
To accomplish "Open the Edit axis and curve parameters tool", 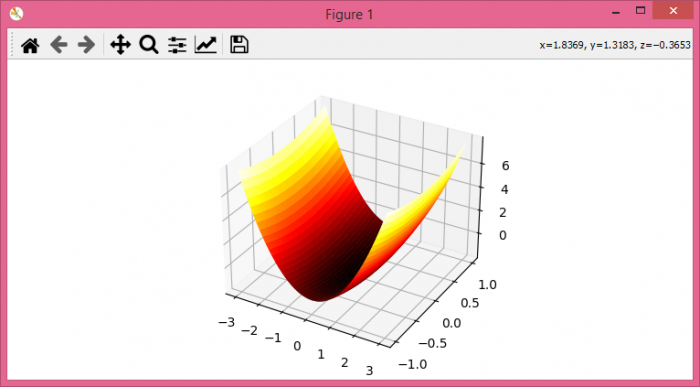I will (206, 45).
